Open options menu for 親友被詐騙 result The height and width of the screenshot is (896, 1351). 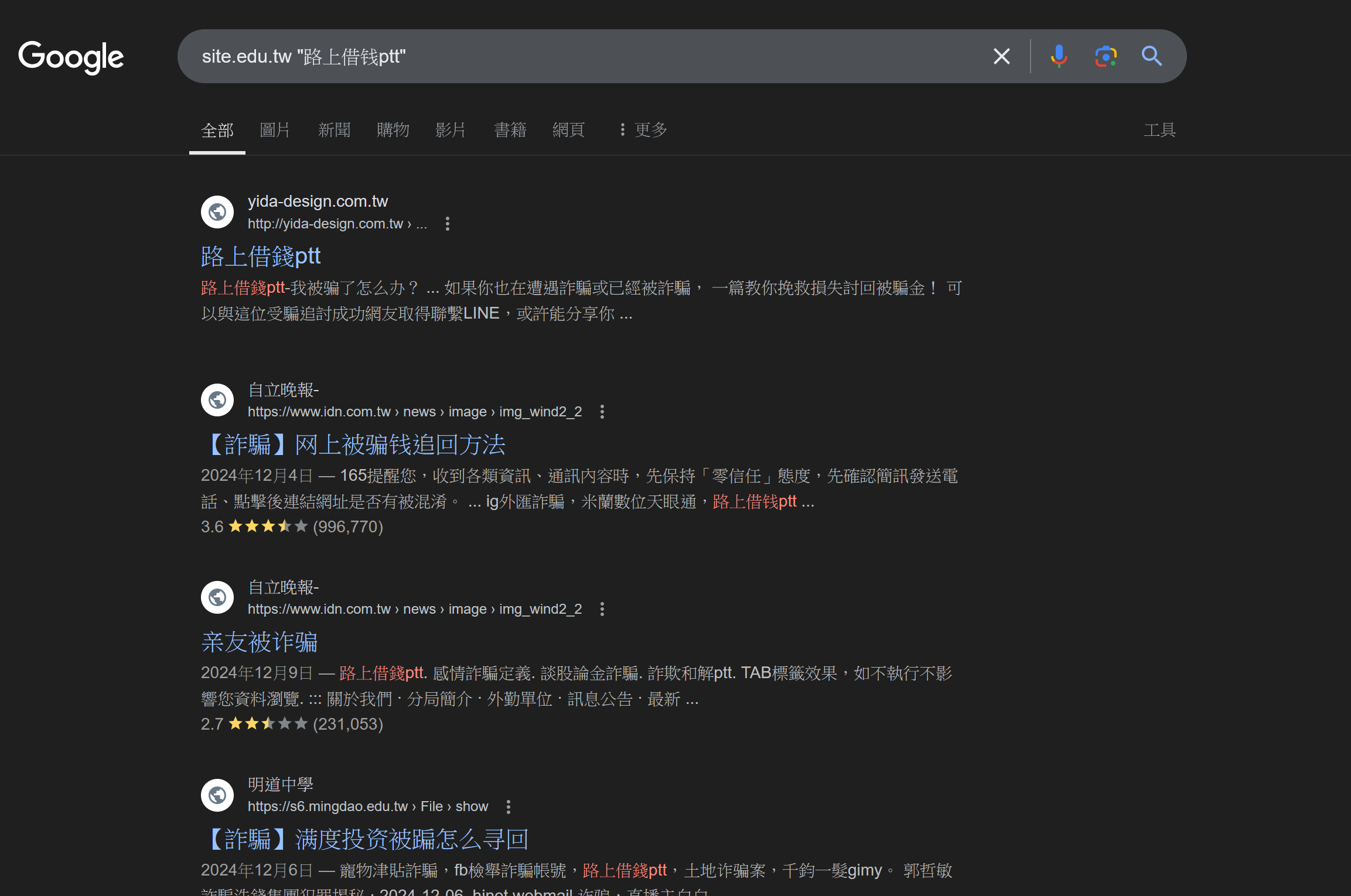(602, 609)
